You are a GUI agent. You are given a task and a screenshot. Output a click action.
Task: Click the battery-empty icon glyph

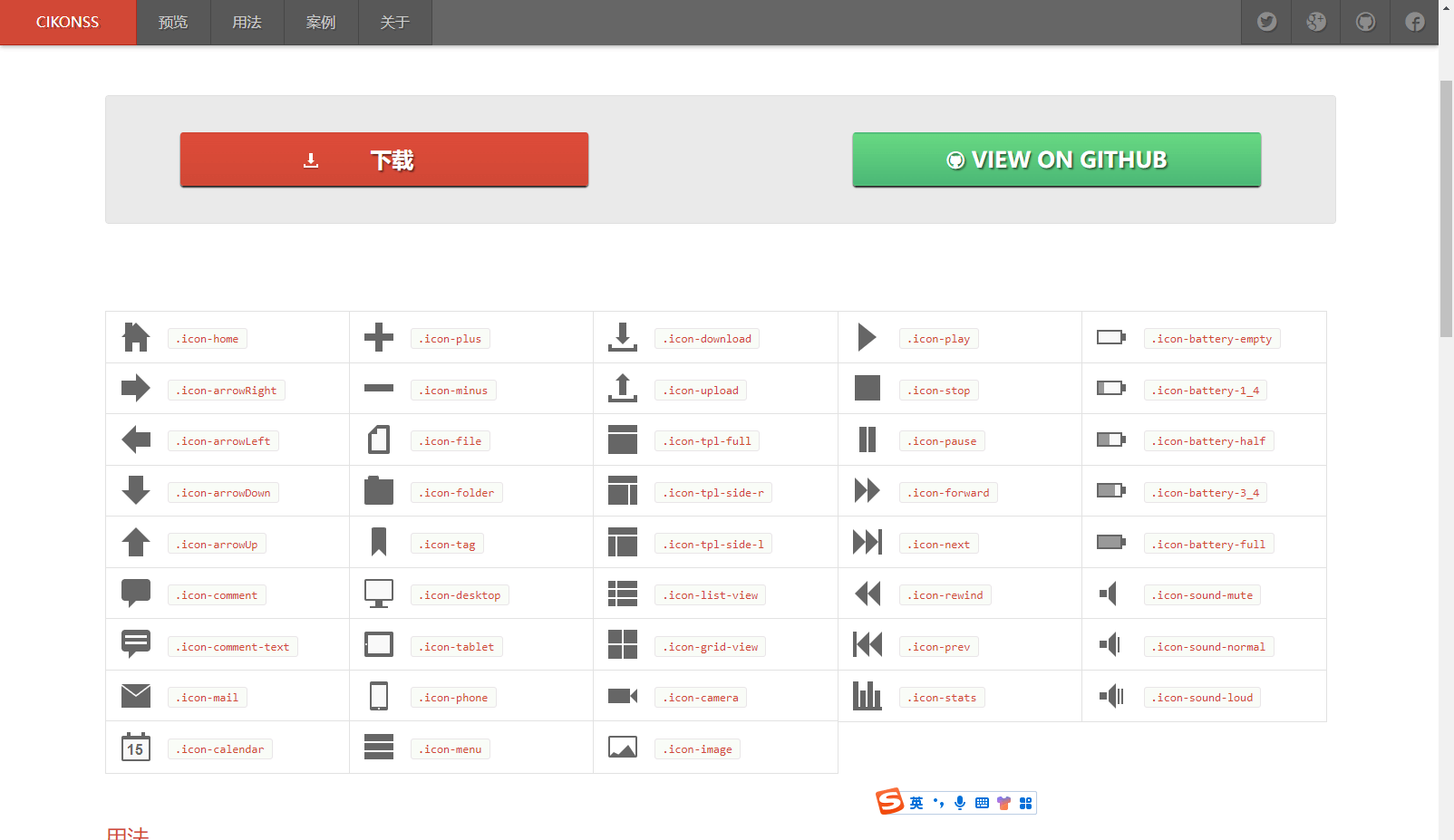point(1111,337)
